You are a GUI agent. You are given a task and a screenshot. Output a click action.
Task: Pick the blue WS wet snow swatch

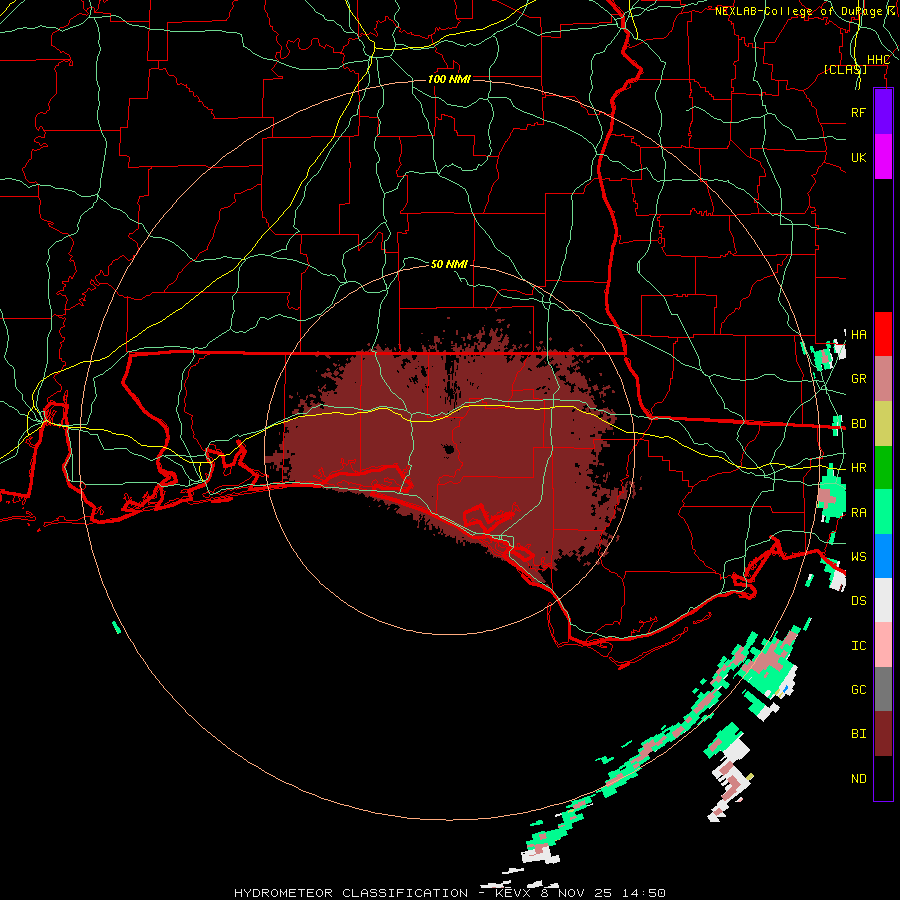pyautogui.click(x=883, y=556)
